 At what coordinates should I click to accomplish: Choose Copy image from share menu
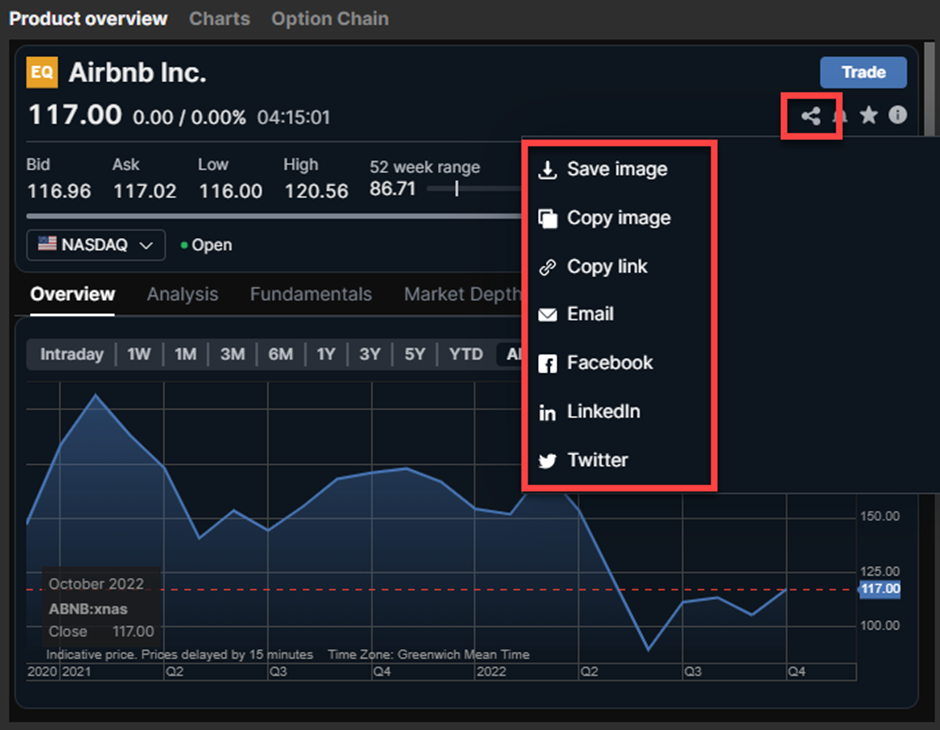(x=619, y=218)
